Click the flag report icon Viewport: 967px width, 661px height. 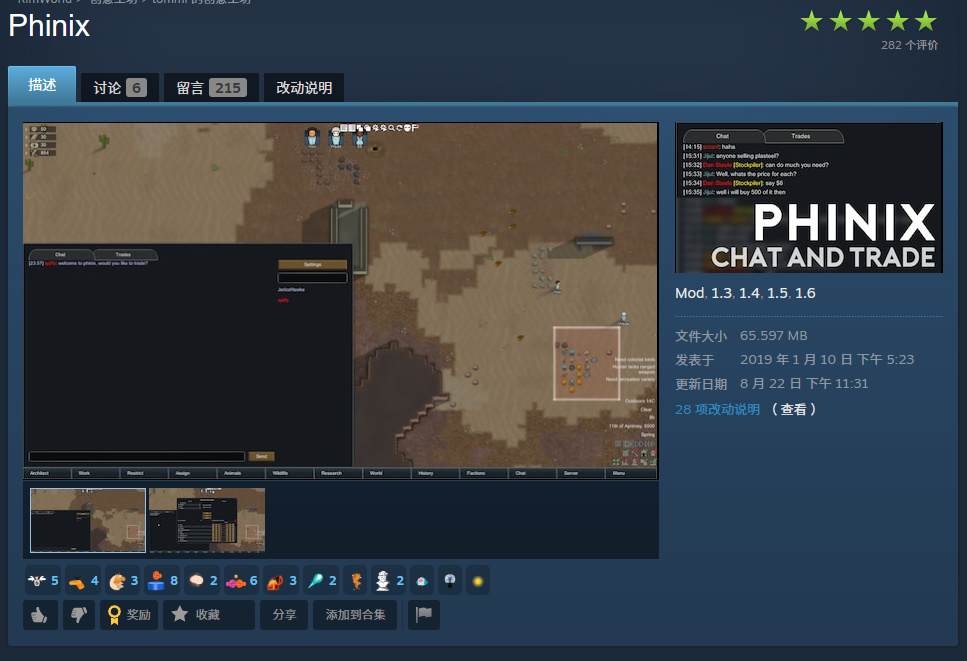pyautogui.click(x=424, y=615)
